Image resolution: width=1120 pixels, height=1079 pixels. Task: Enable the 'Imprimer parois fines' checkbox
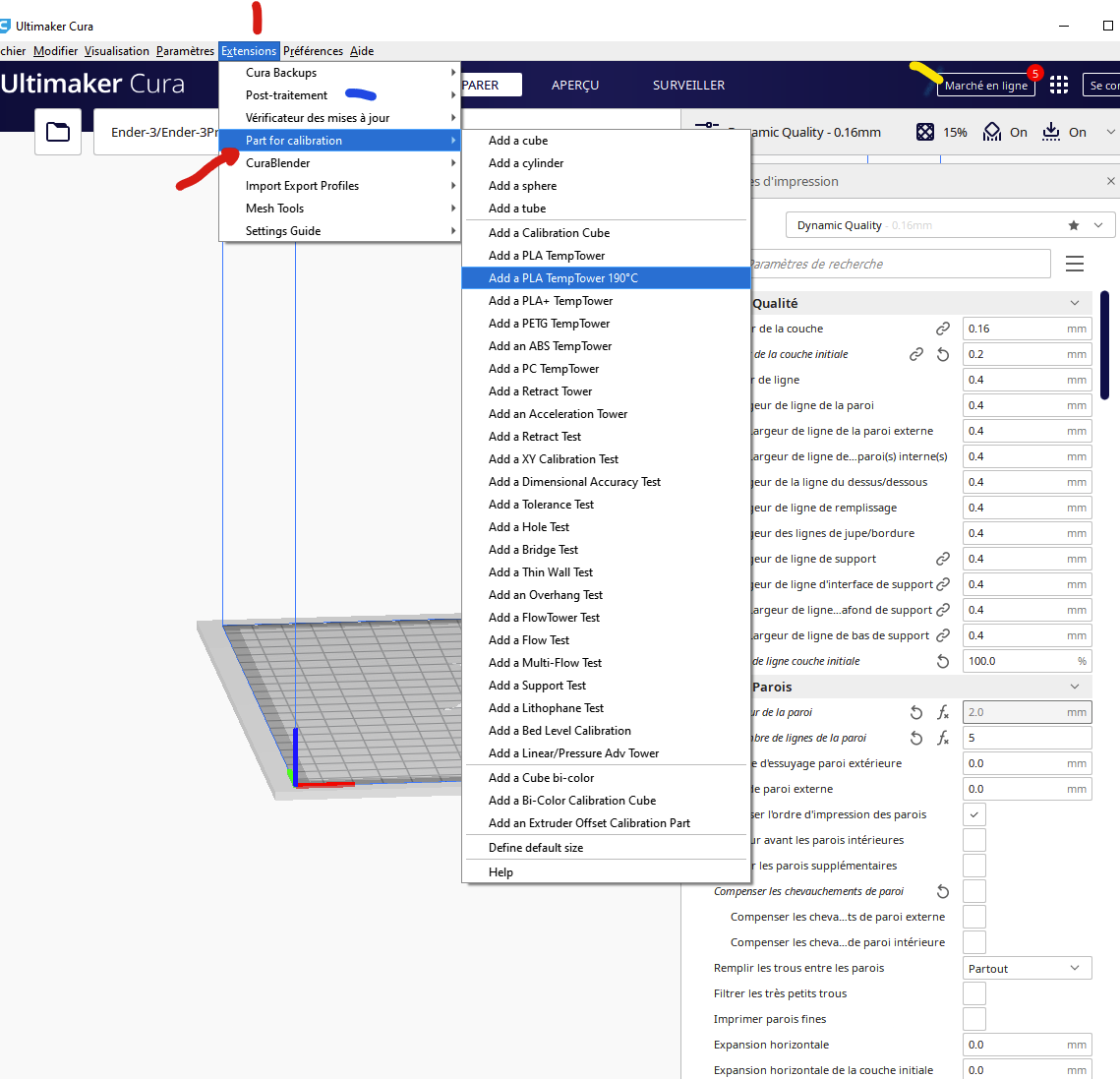point(974,1019)
